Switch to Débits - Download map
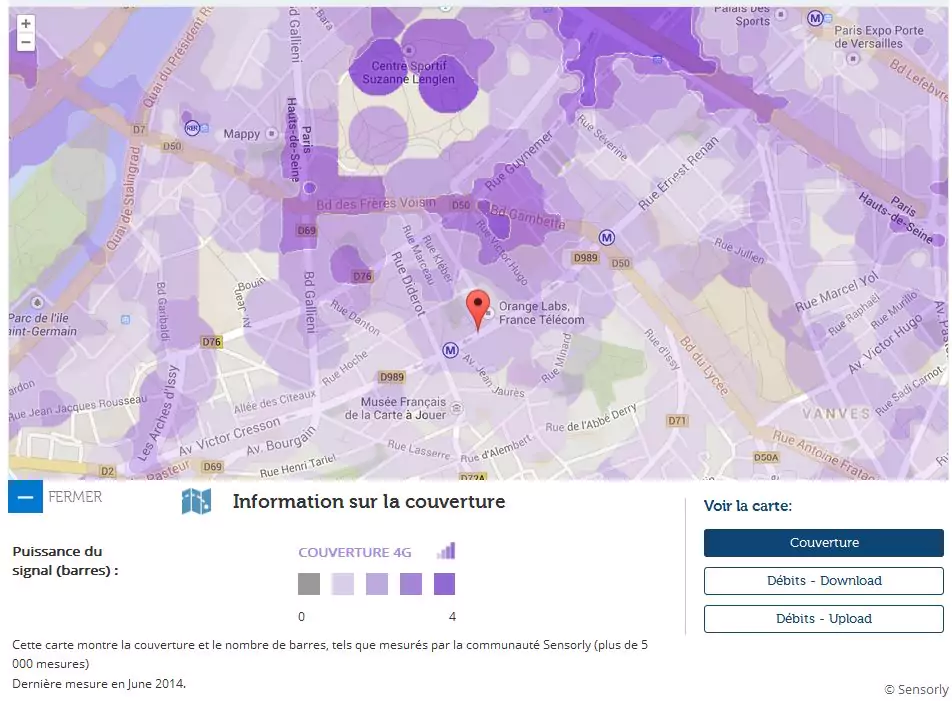Viewport: 952px width, 701px height. [823, 581]
